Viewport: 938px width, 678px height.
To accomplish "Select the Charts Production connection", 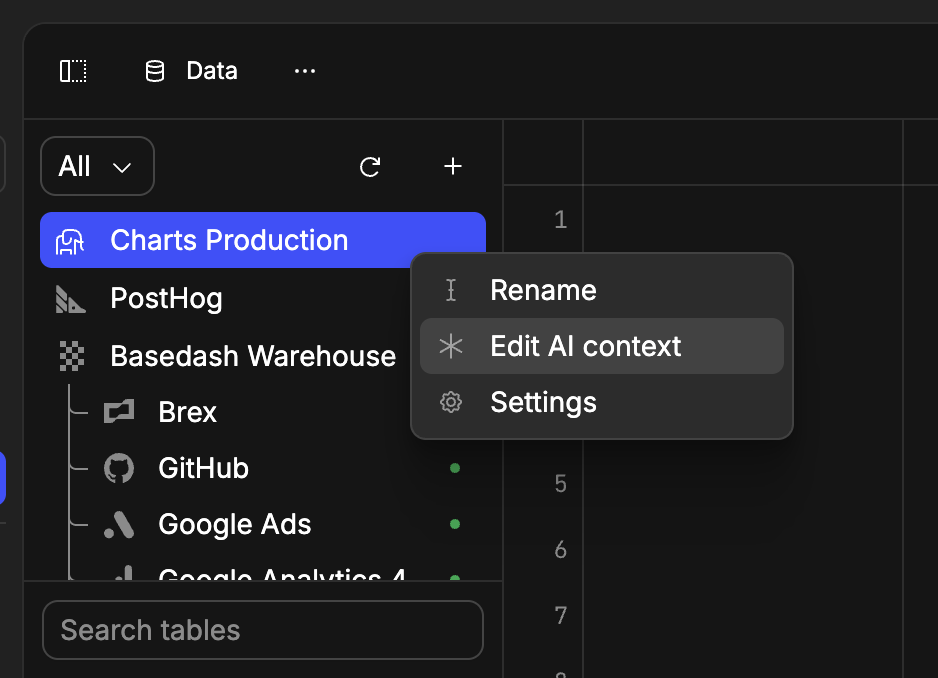I will [x=230, y=240].
